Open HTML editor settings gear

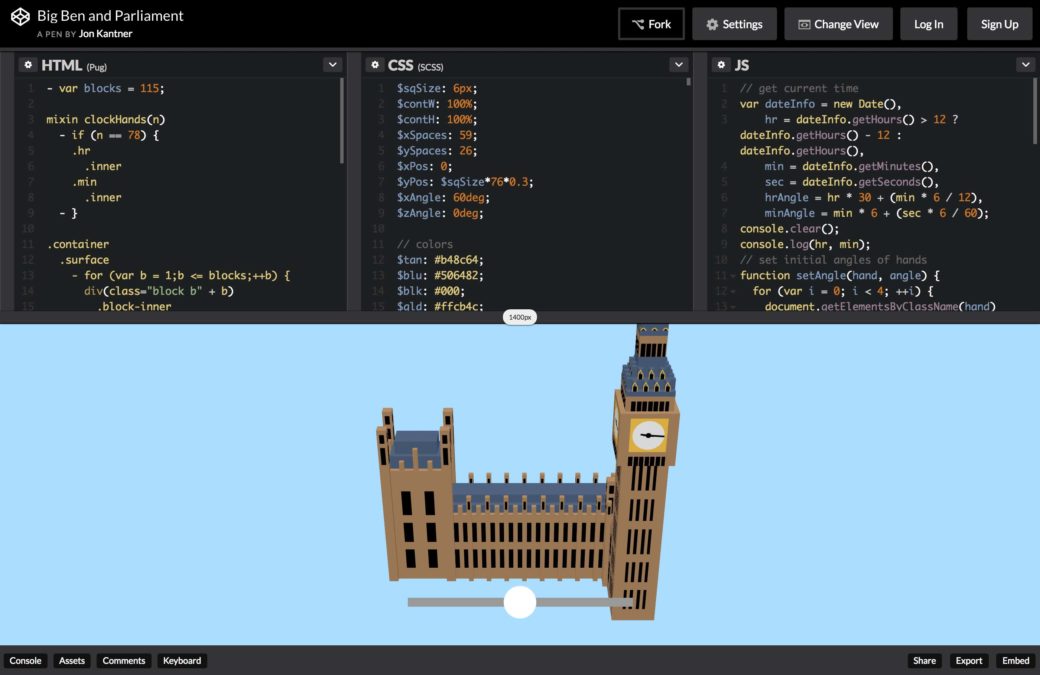tap(28, 64)
